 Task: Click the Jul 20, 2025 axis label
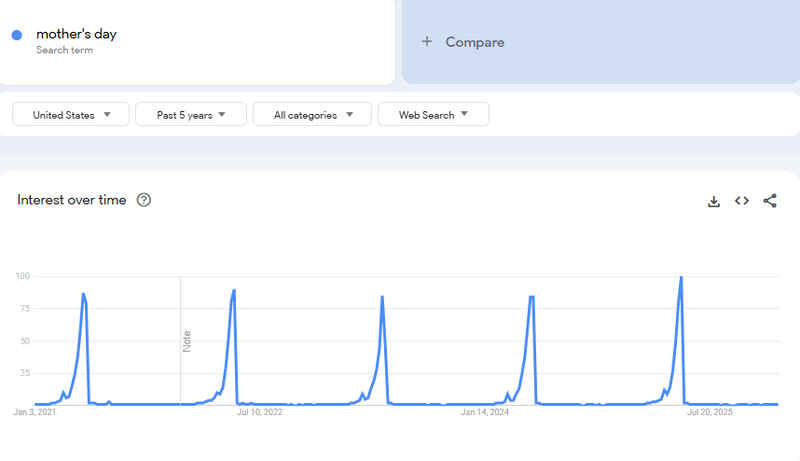click(710, 412)
